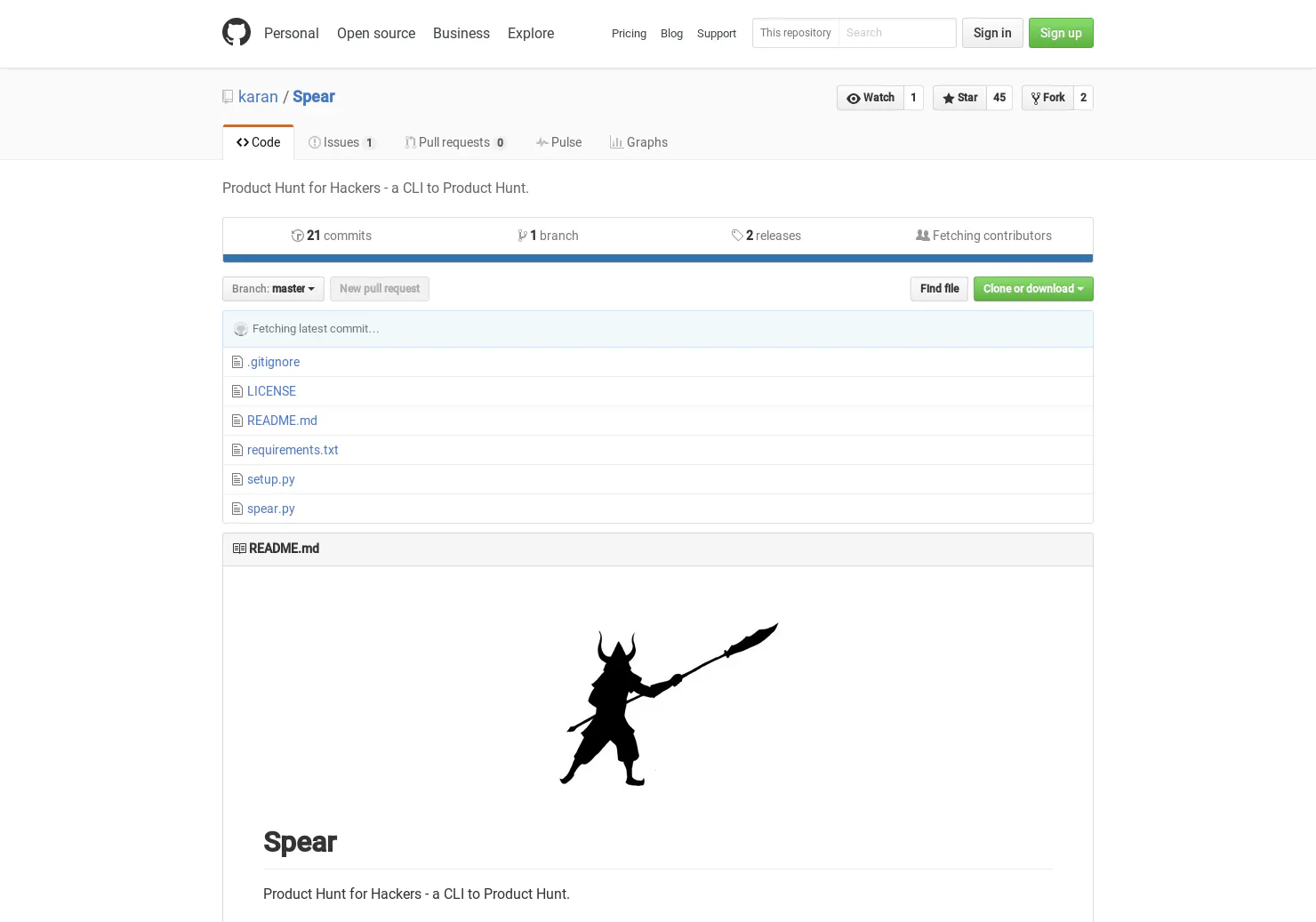The height and width of the screenshot is (922, 1316).
Task: View the 1 branch link
Action: coord(549,236)
